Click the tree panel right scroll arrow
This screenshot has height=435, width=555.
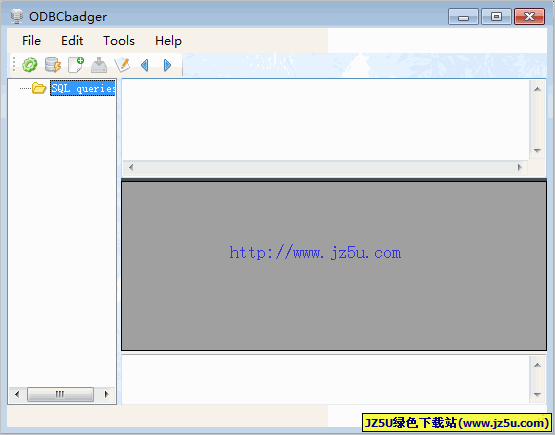click(107, 394)
